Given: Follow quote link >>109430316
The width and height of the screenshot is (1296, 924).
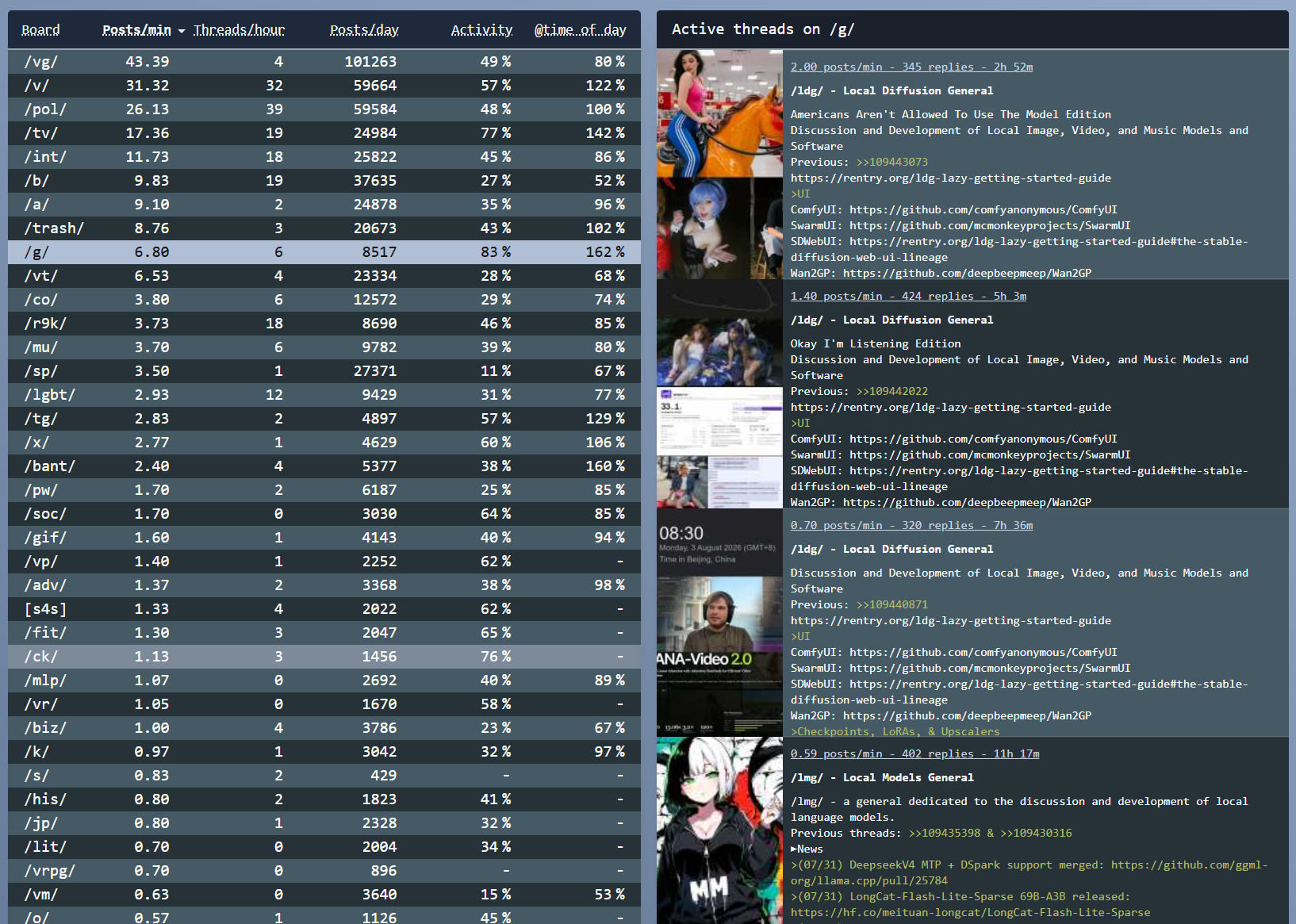Looking at the screenshot, I should pos(1037,834).
